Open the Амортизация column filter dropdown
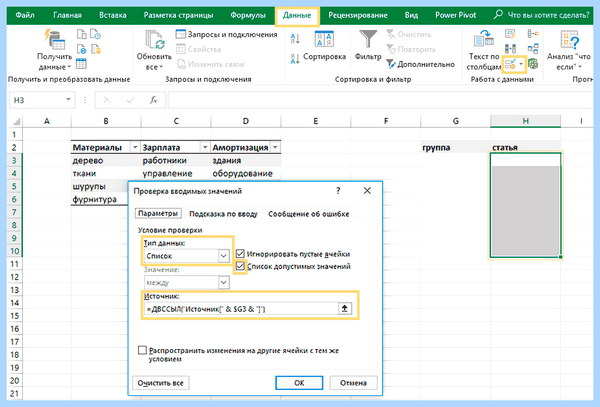 pyautogui.click(x=275, y=147)
